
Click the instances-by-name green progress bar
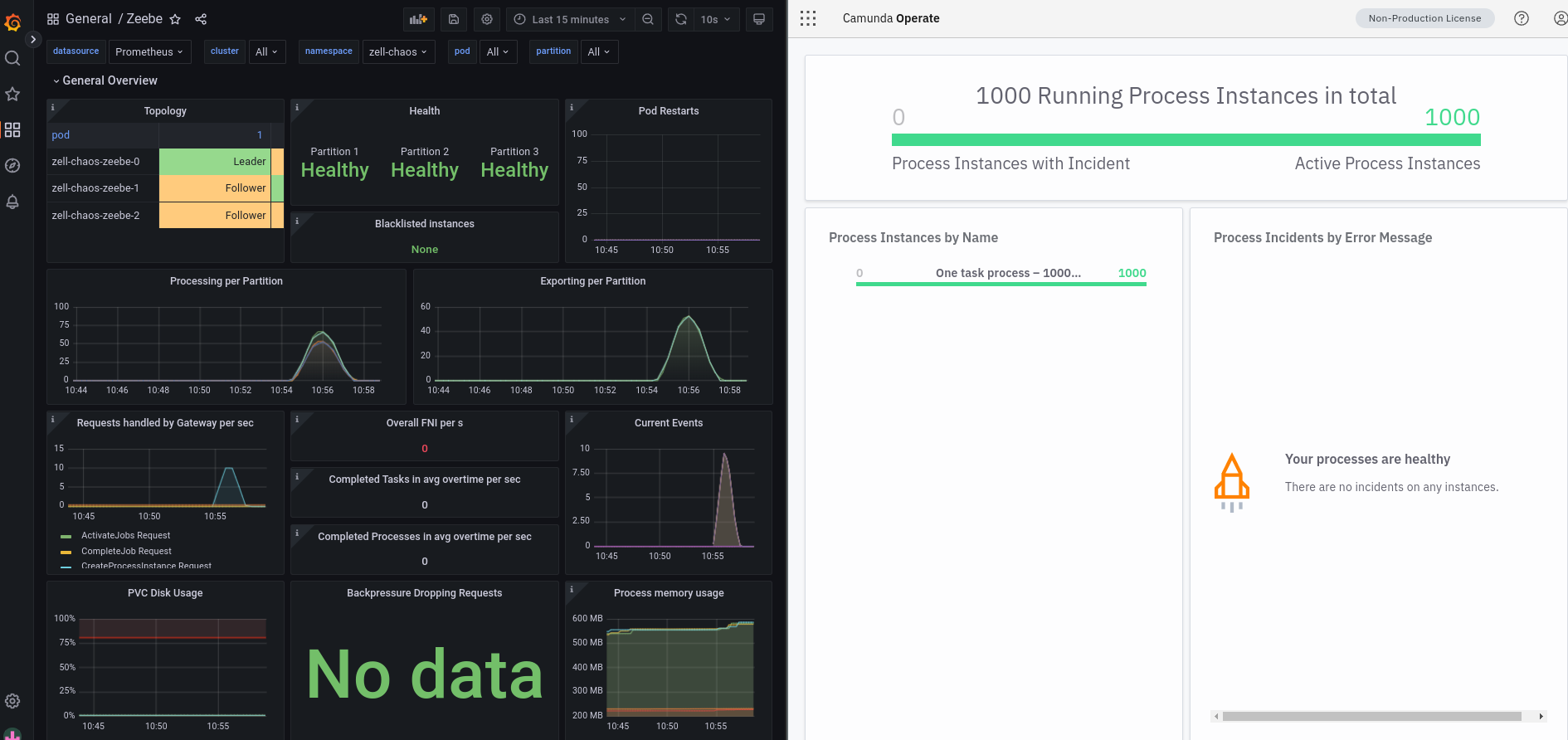pos(1001,285)
